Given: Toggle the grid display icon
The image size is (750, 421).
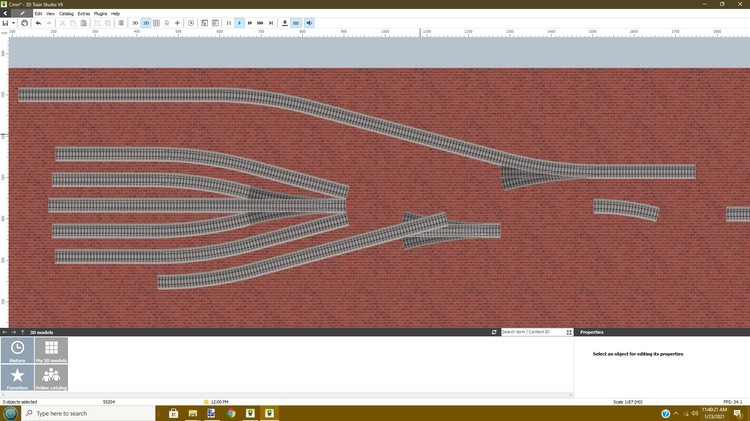Looking at the screenshot, I should (156, 23).
